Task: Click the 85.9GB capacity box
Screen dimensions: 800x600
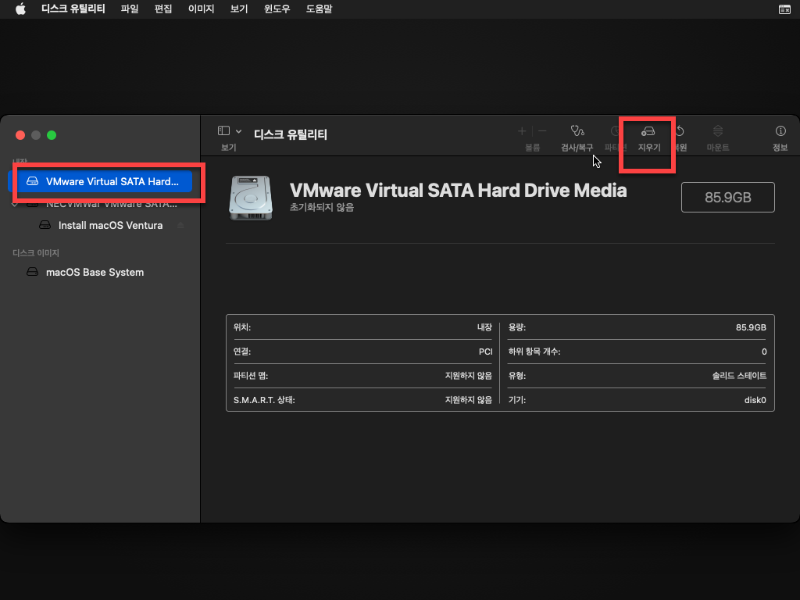Action: point(728,197)
